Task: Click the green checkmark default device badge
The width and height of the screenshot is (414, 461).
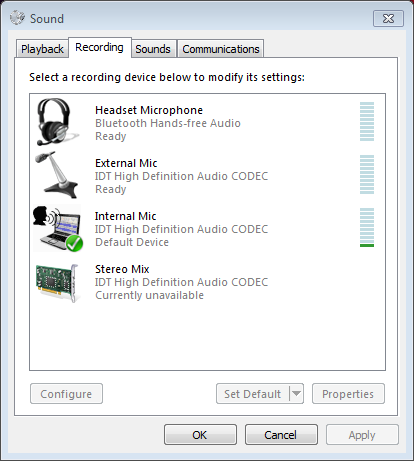Action: point(74,243)
